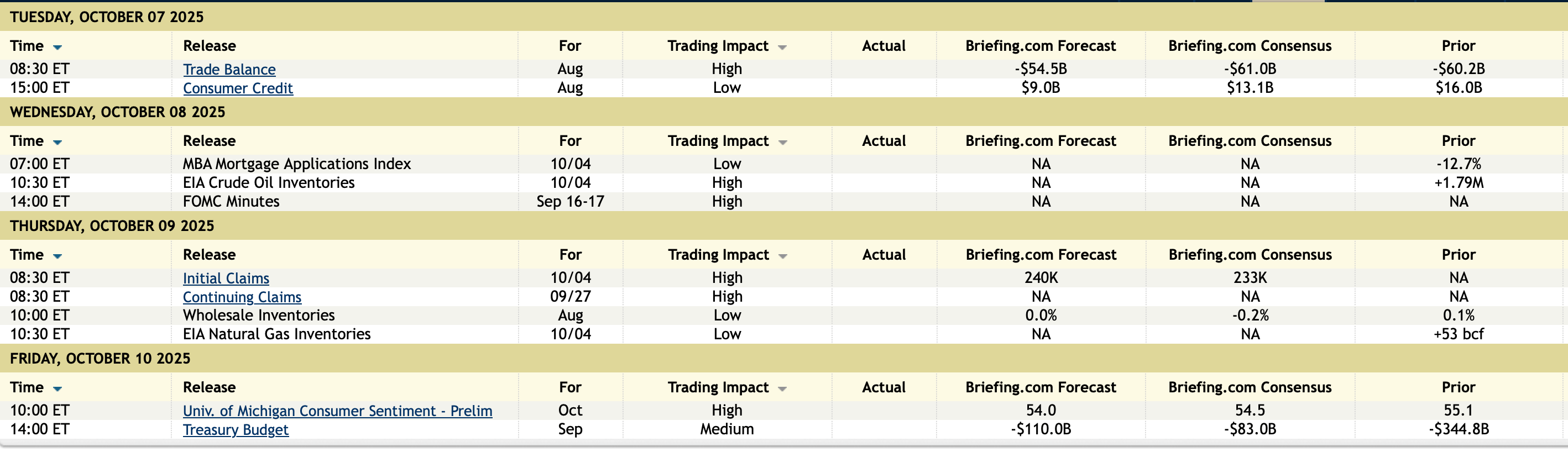Click Thursday's Time sort arrow
This screenshot has height=452, width=1568.
point(57,256)
